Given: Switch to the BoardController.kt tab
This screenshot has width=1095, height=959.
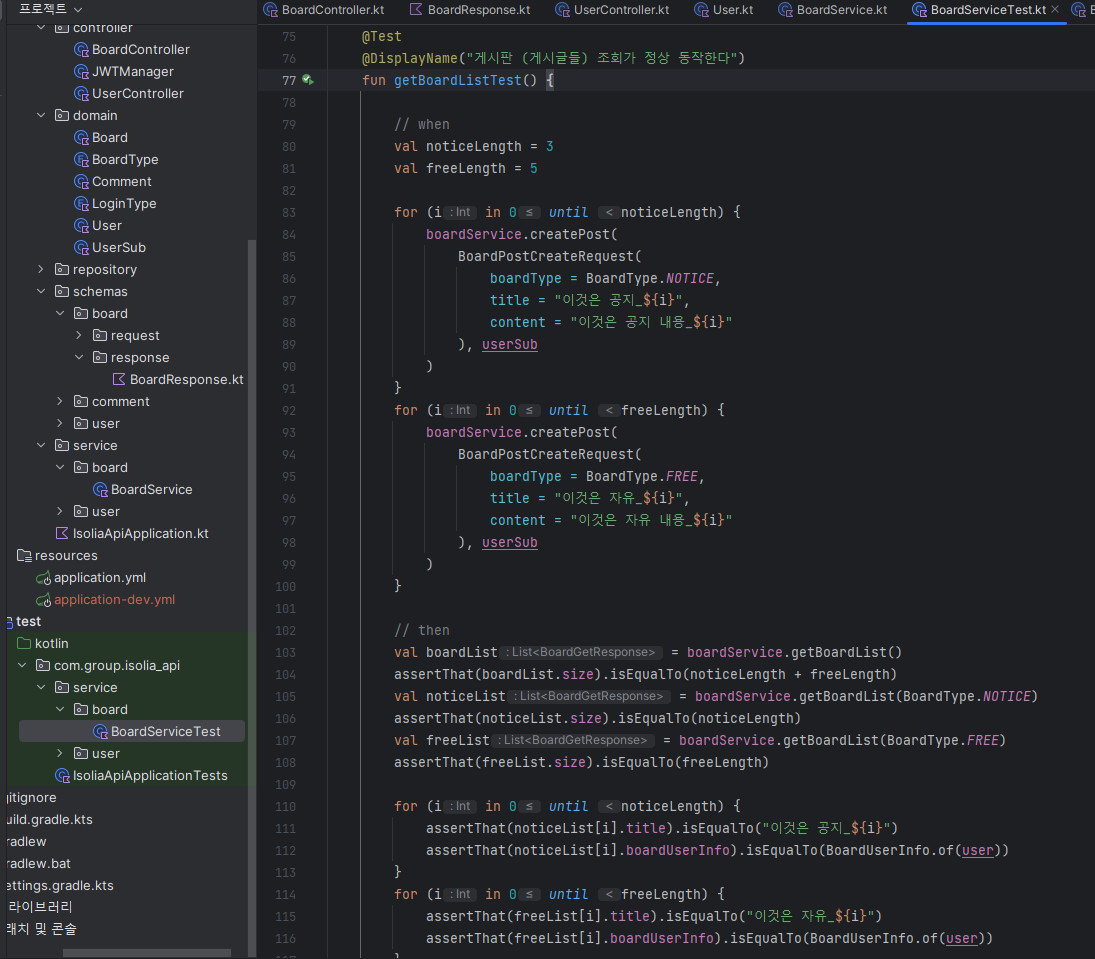Looking at the screenshot, I should (x=324, y=10).
